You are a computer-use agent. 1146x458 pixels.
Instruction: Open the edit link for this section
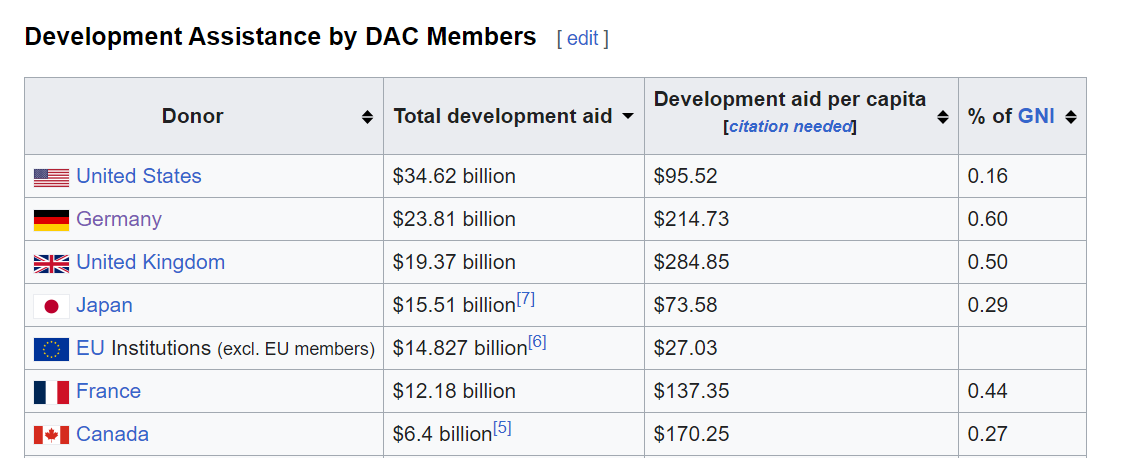coord(582,38)
